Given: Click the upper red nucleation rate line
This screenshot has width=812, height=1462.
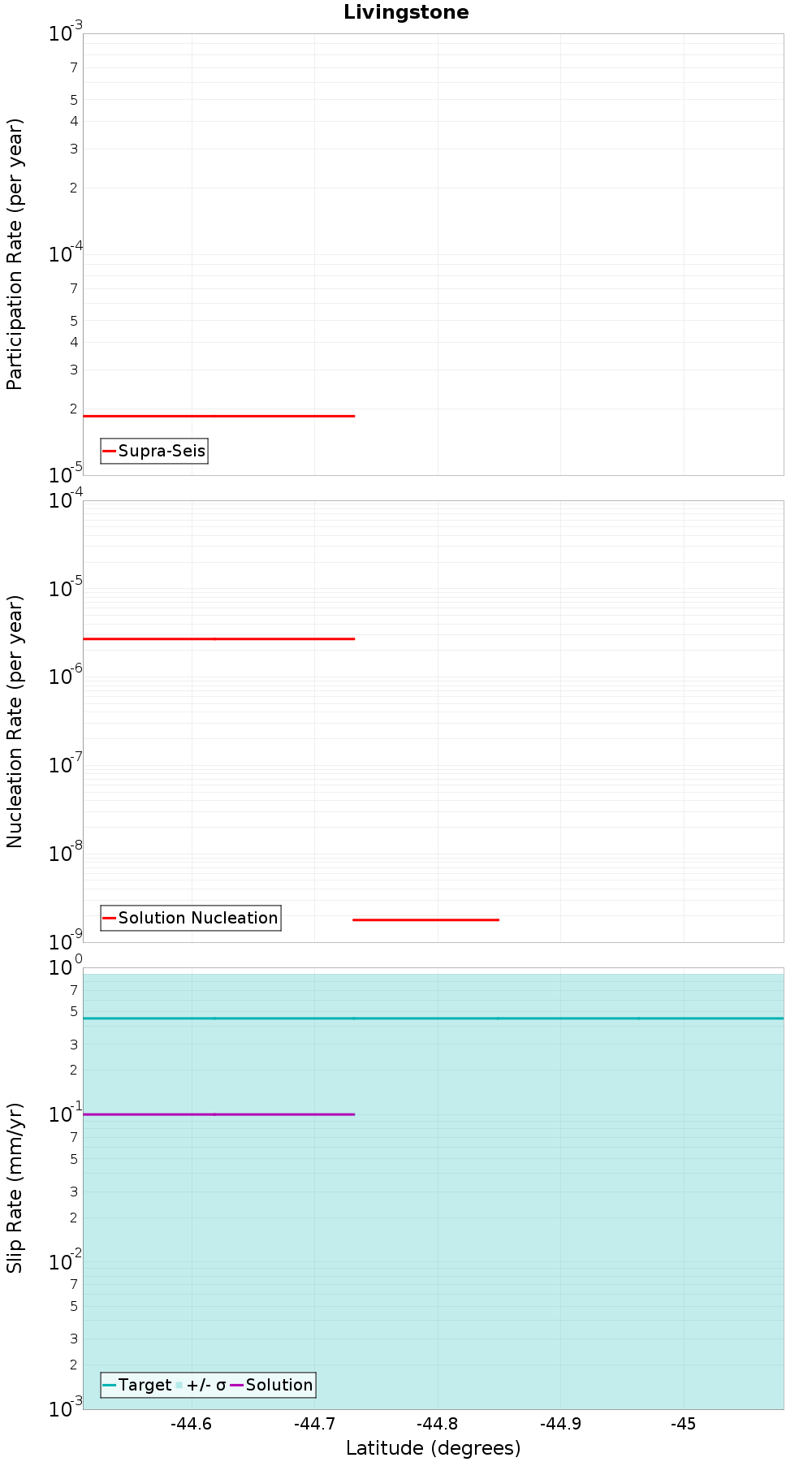Looking at the screenshot, I should point(219,639).
